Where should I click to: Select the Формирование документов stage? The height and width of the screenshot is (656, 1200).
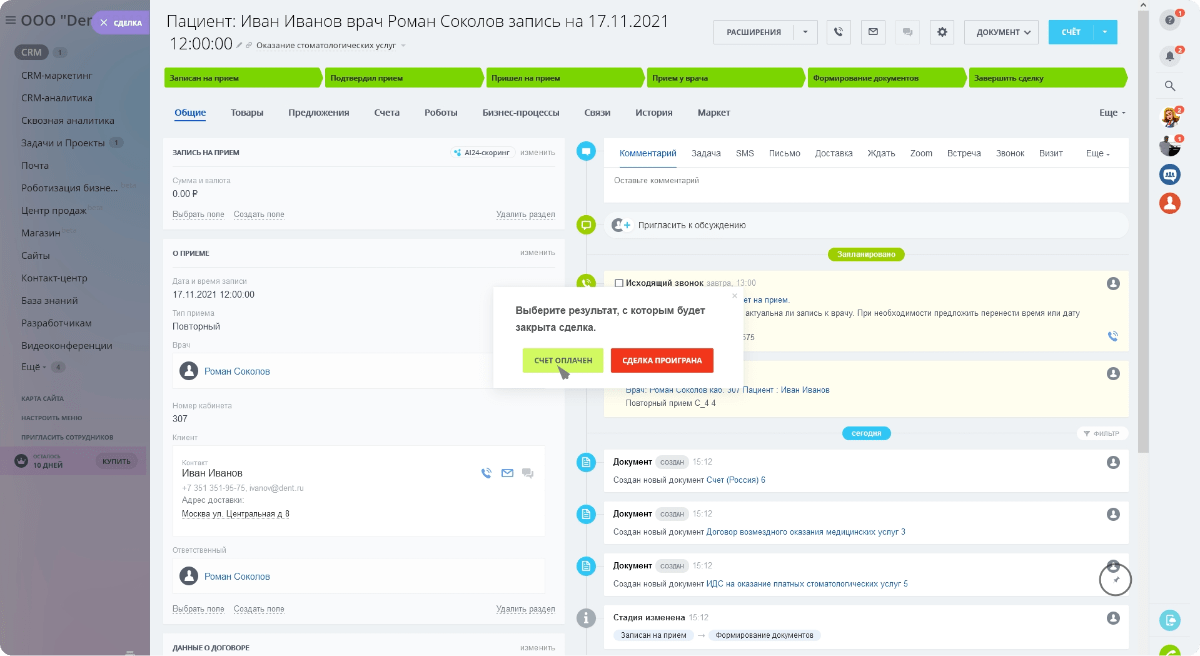click(884, 77)
